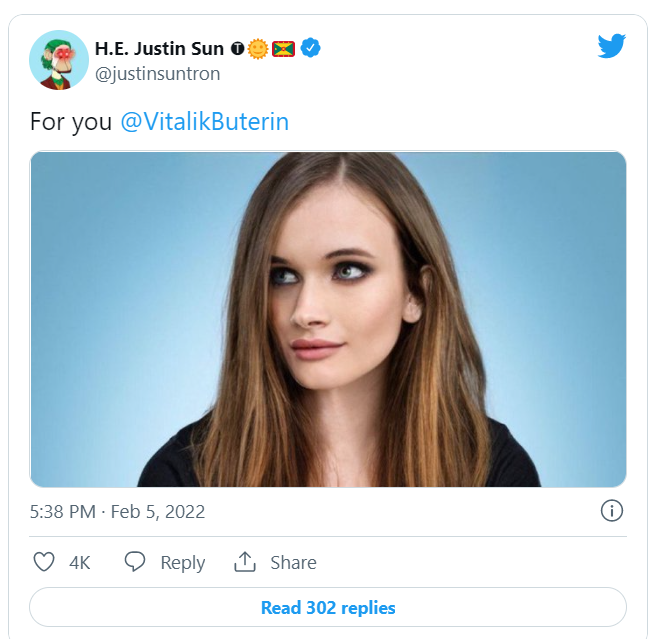Click the black circular badge after the name

237,48
